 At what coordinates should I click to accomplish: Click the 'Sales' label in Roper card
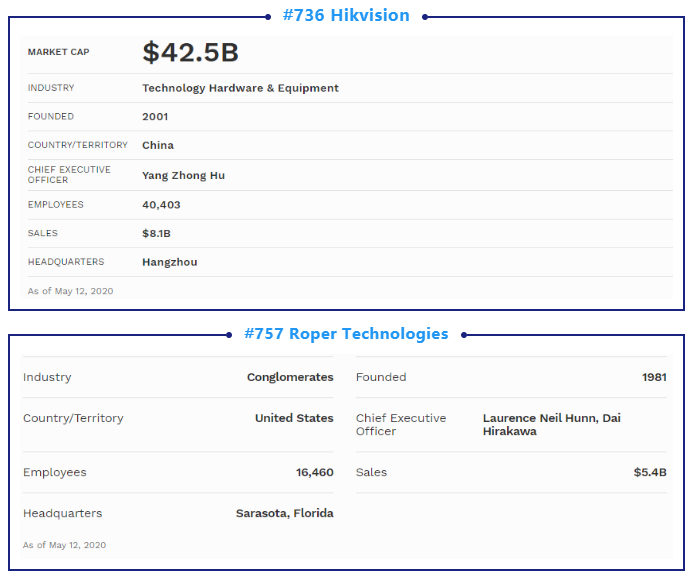372,472
